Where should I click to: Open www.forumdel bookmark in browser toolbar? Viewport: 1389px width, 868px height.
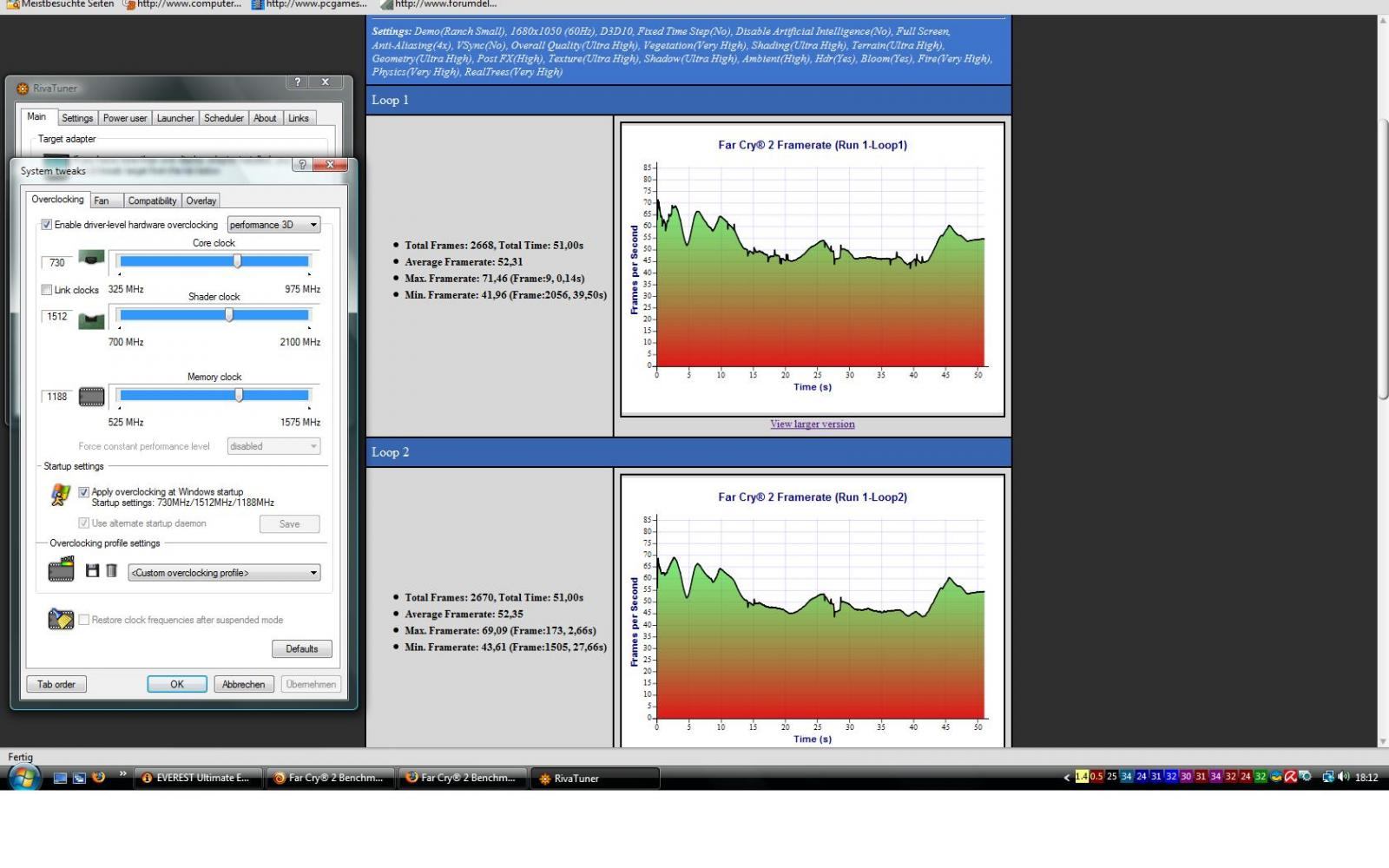coord(438,4)
